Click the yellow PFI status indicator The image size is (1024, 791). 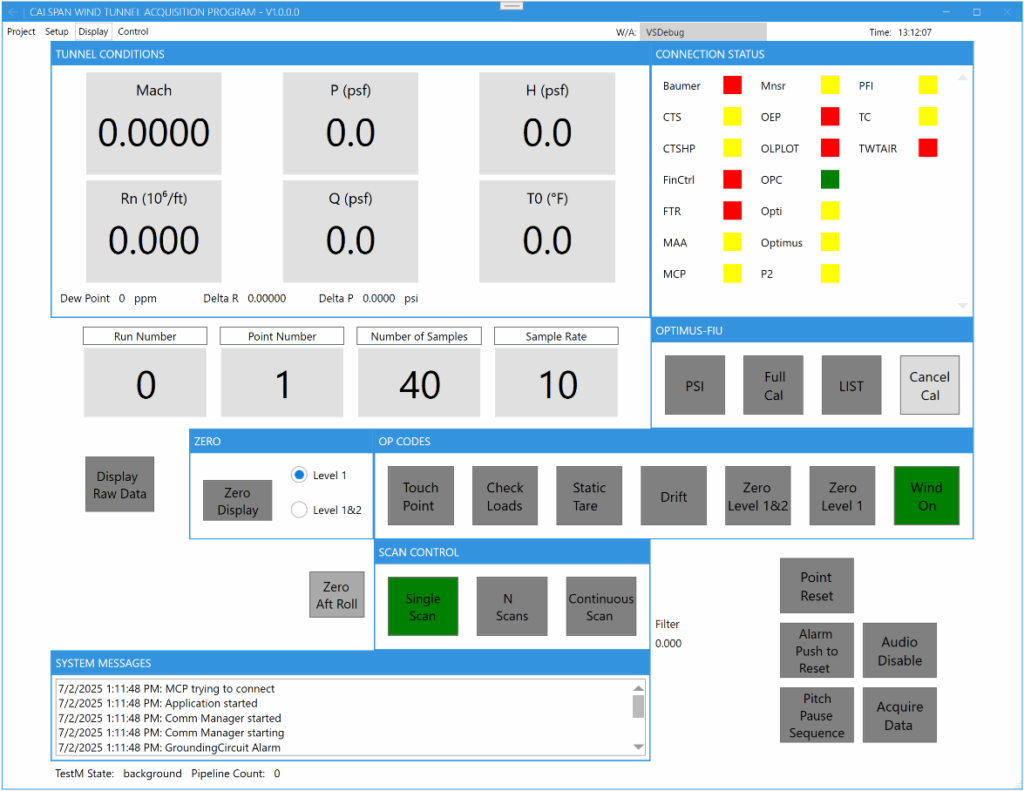pyautogui.click(x=928, y=86)
